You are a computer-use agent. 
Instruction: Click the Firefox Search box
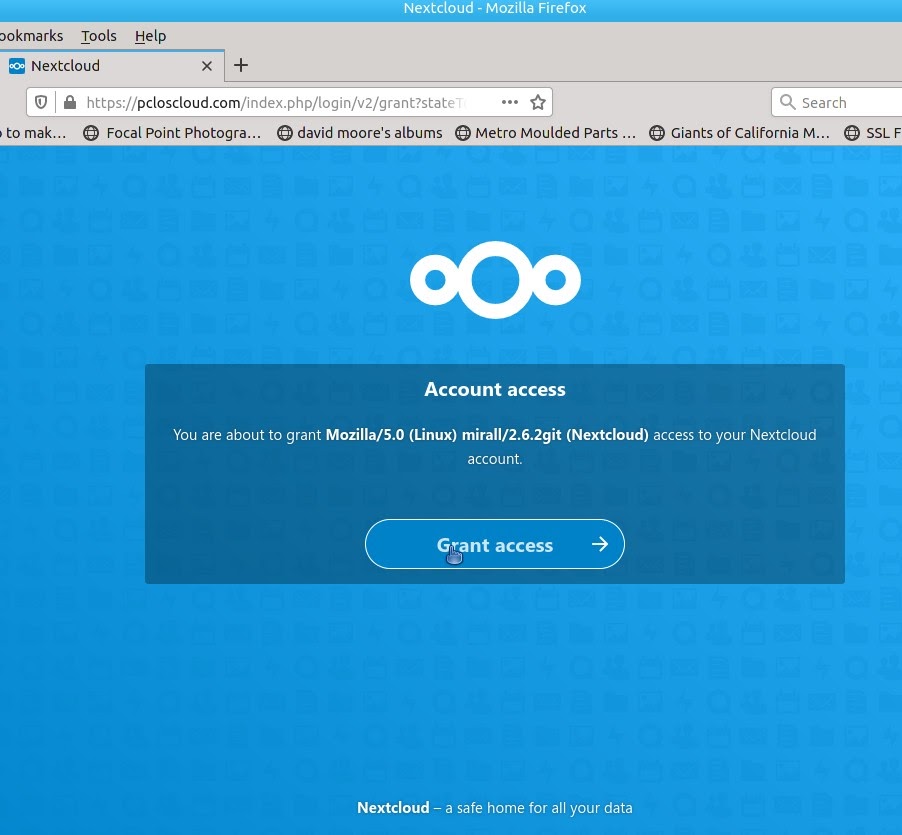tap(837, 102)
